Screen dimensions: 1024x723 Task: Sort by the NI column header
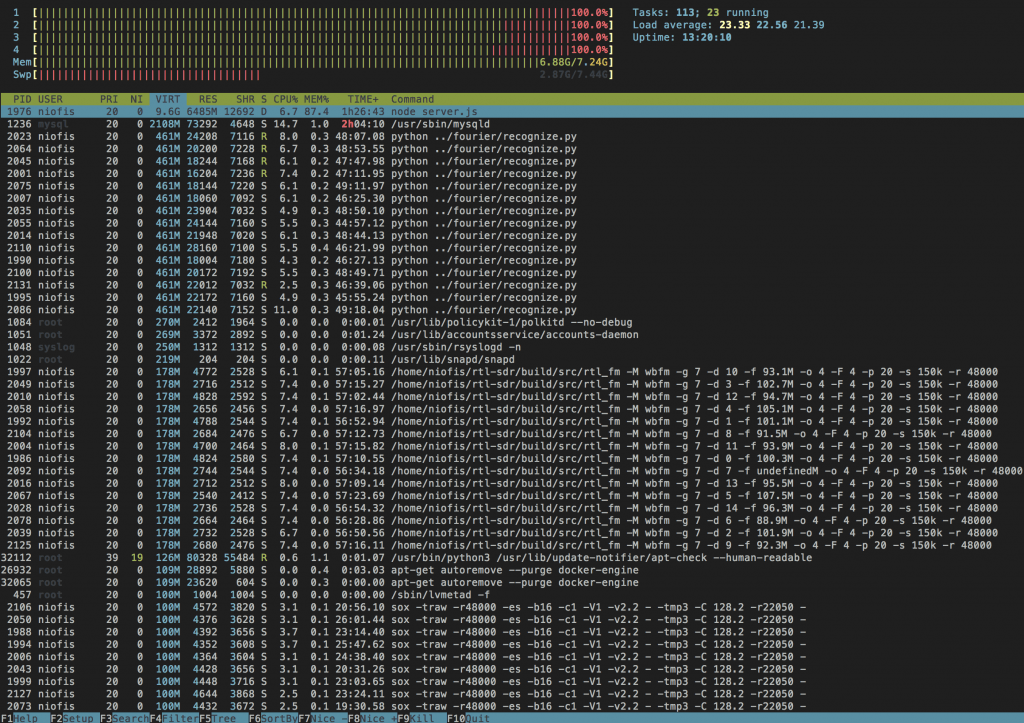click(x=136, y=99)
